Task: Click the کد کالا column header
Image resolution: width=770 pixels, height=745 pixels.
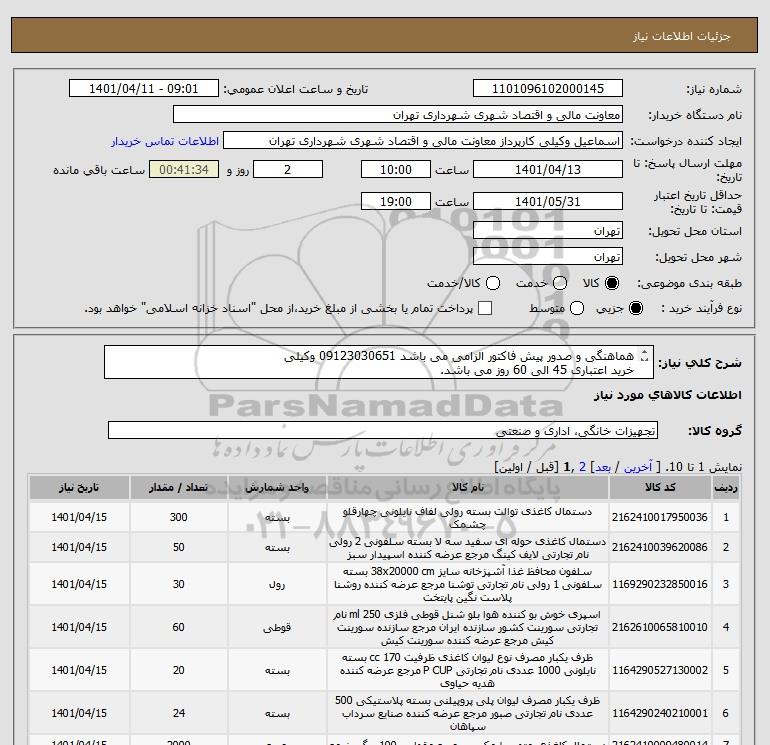Action: coord(660,488)
